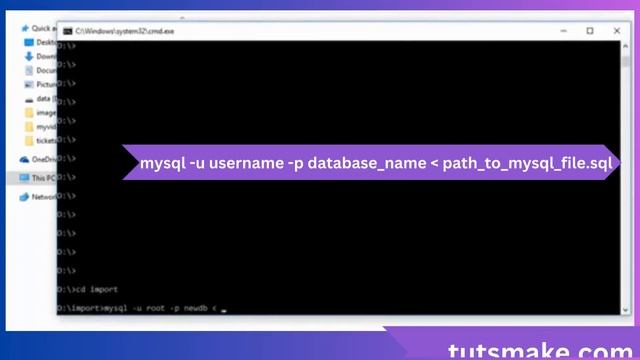Click the cmd.exe window title text
The image size is (640, 360).
click(124, 31)
